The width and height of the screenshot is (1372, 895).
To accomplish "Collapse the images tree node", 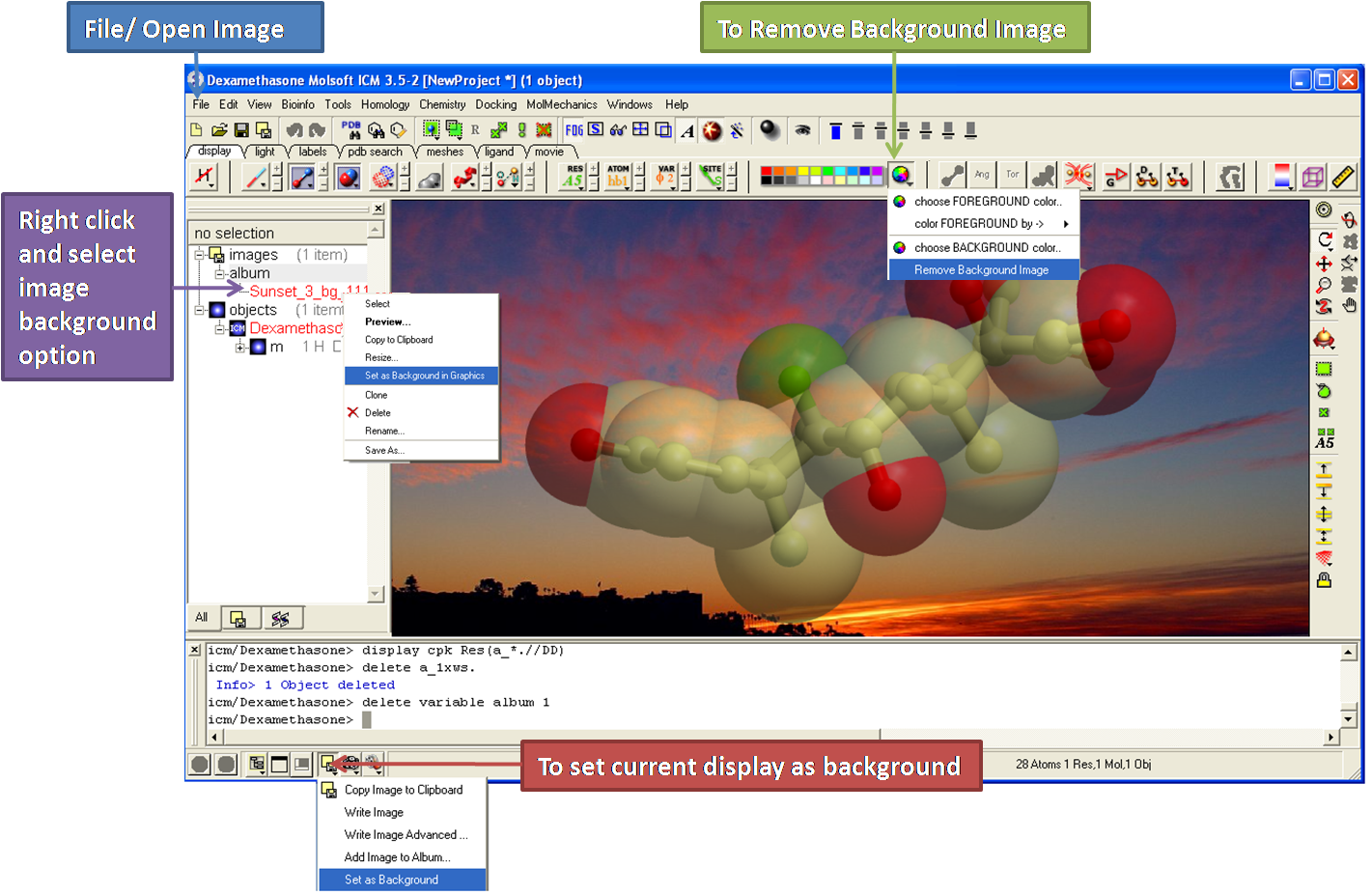I will (x=200, y=255).
